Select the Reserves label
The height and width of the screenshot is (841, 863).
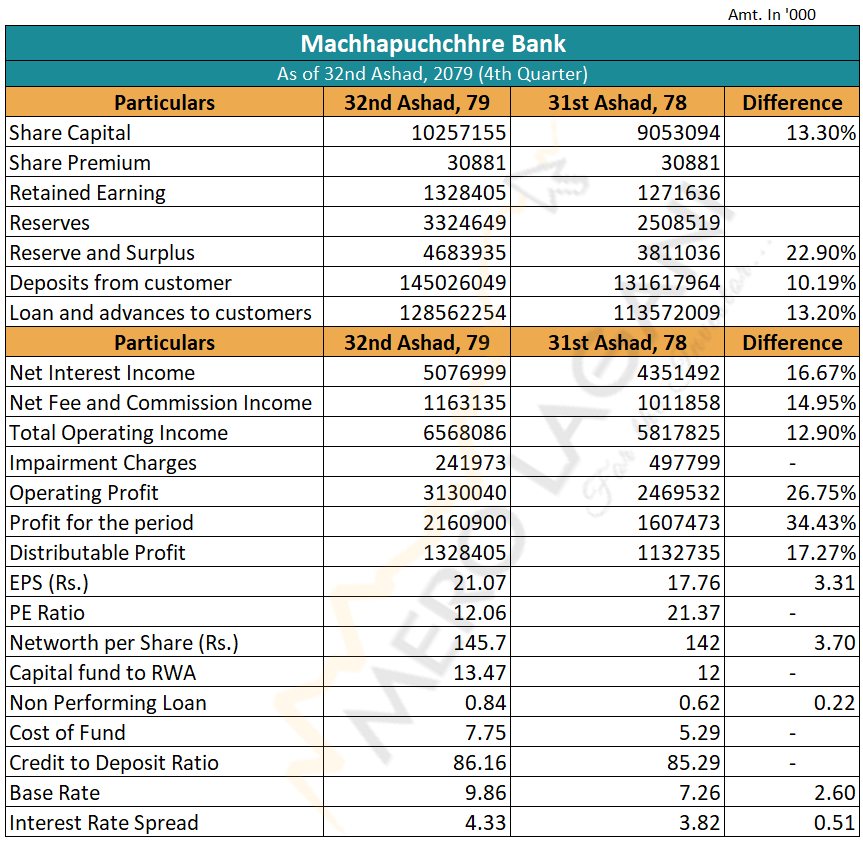50,223
